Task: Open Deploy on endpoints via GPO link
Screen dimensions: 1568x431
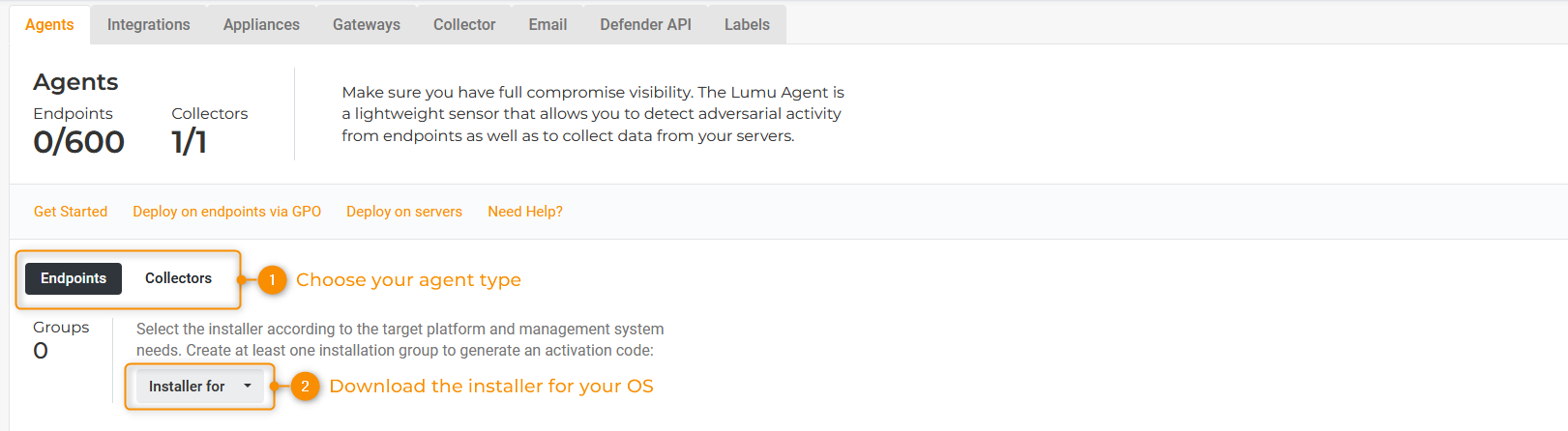Action: tap(226, 212)
